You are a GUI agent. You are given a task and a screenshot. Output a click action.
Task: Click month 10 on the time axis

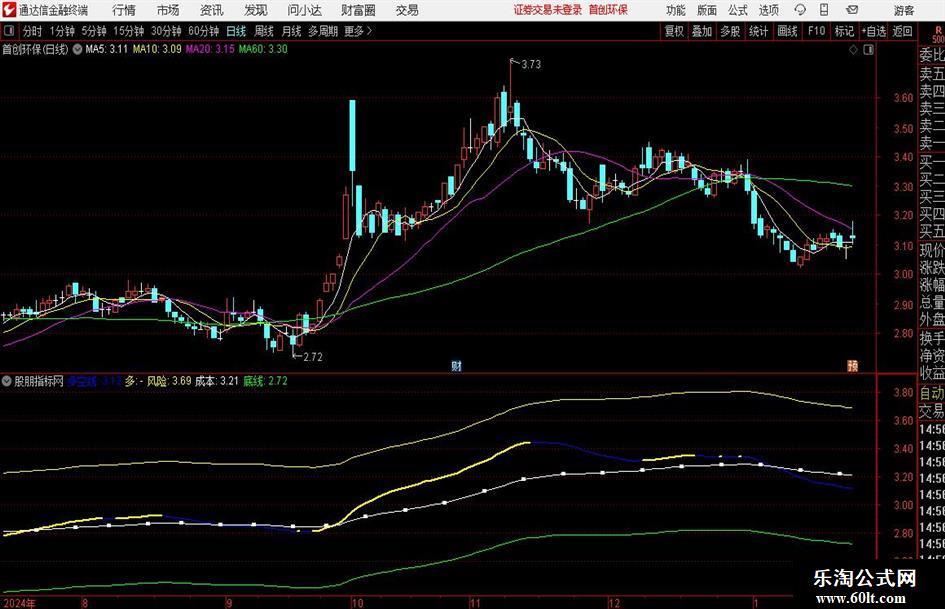click(x=357, y=603)
